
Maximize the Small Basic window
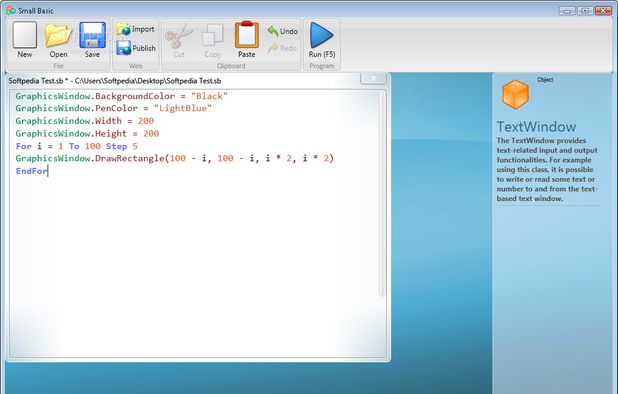[x=585, y=11]
